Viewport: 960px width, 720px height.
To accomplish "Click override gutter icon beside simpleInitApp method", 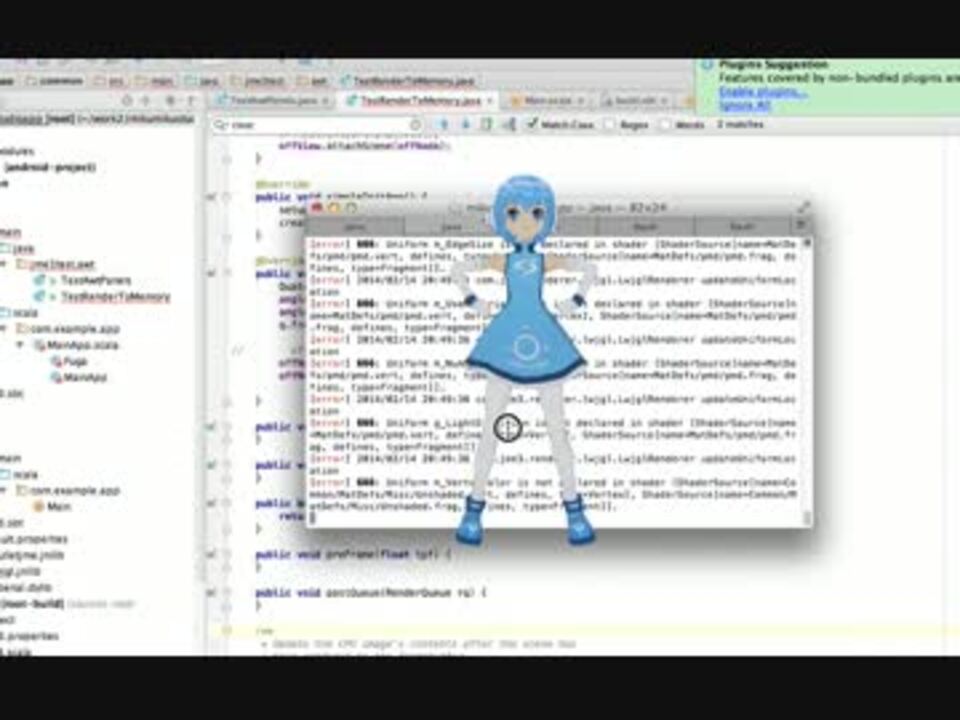I will [x=211, y=197].
